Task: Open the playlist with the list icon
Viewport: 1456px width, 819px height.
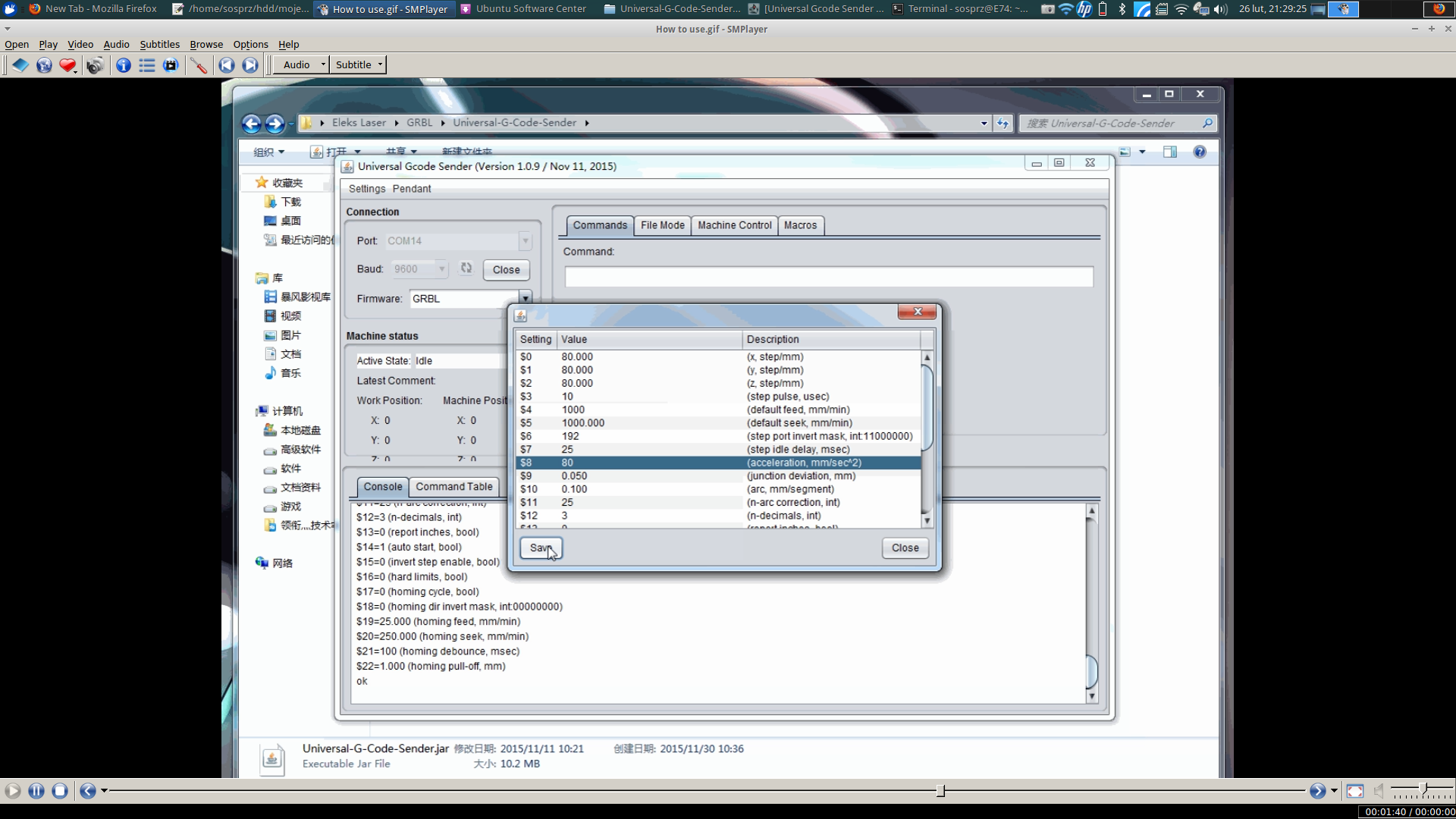Action: [147, 65]
